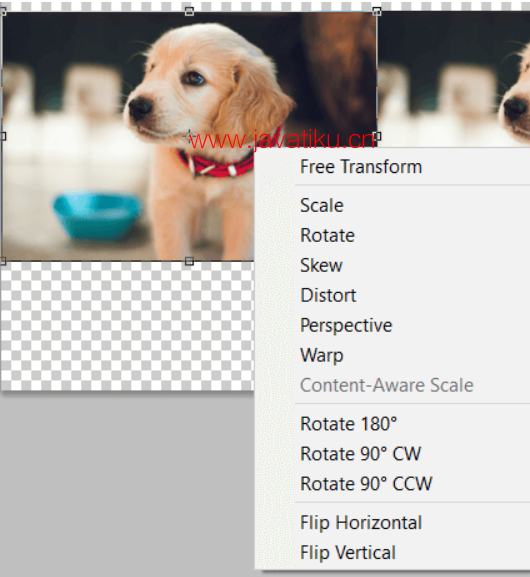Viewport: 530px width, 577px height.
Task: Click the left-middle transform handle
Action: tap(3, 136)
